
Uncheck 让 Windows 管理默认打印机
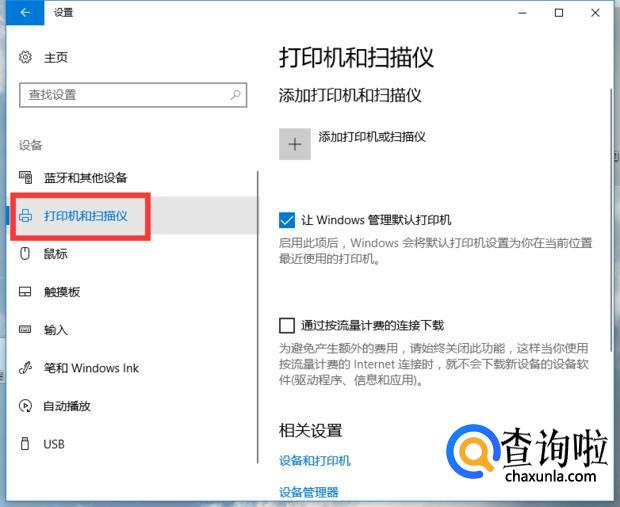coord(288,219)
